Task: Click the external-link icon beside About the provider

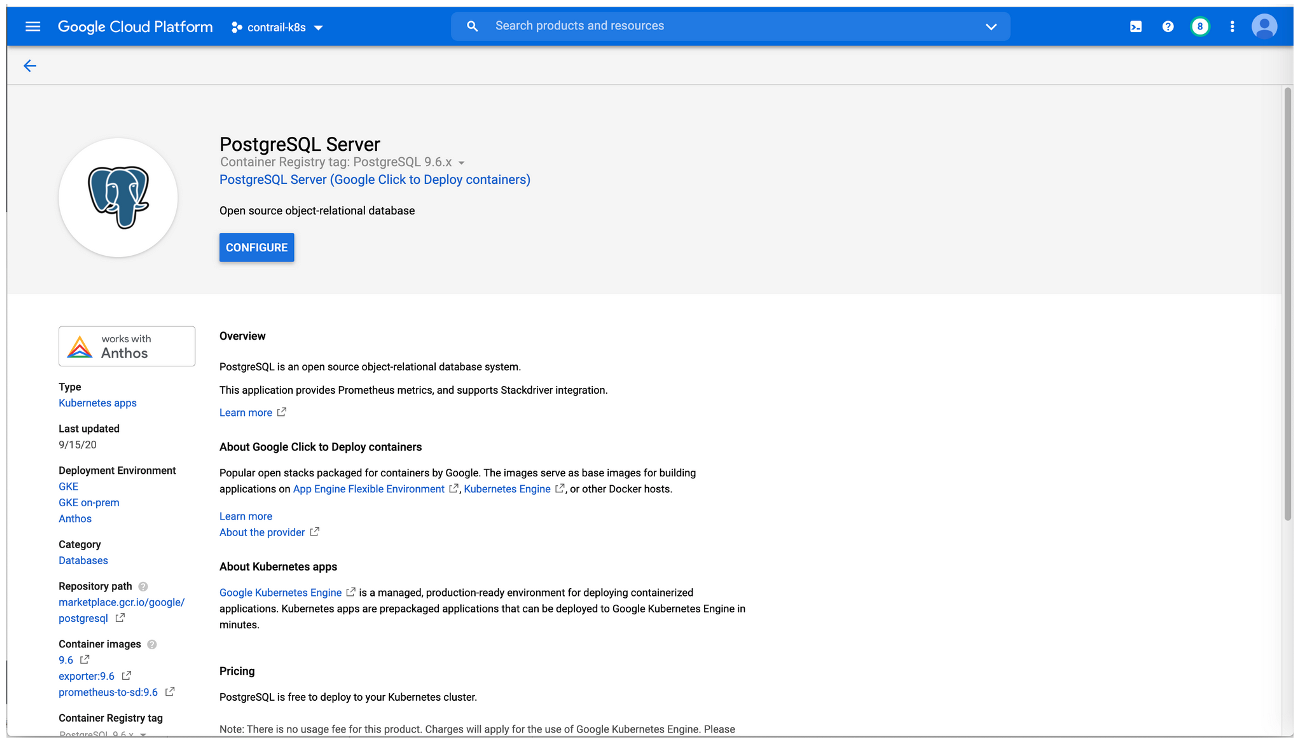Action: [315, 533]
